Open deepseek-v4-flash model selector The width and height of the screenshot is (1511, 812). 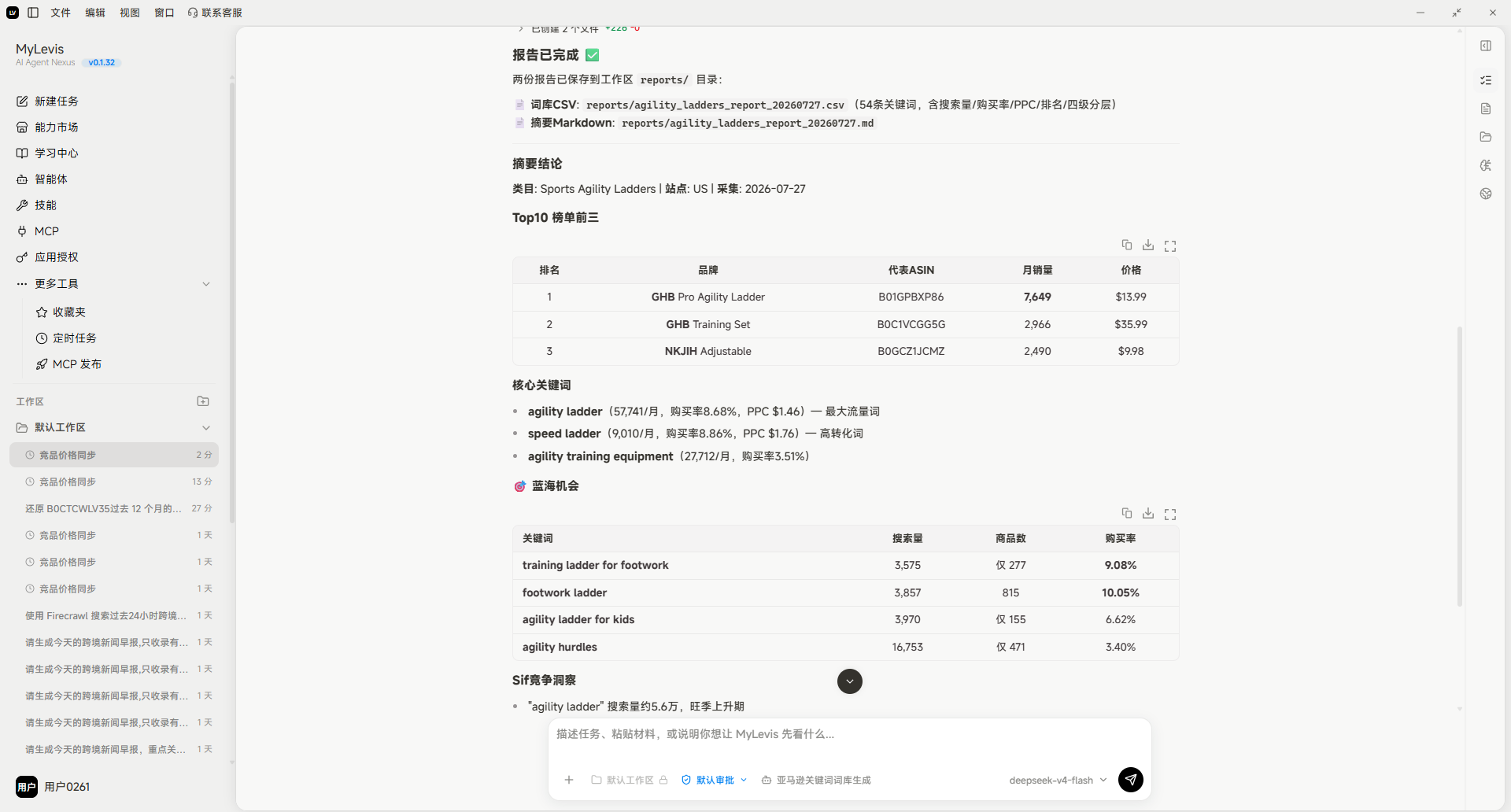click(1058, 780)
